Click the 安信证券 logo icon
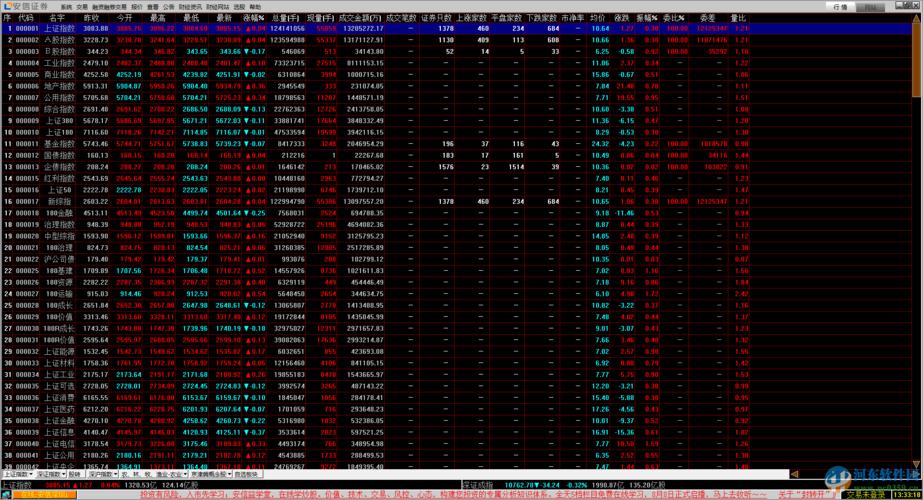923x500 pixels. (x=6, y=6)
